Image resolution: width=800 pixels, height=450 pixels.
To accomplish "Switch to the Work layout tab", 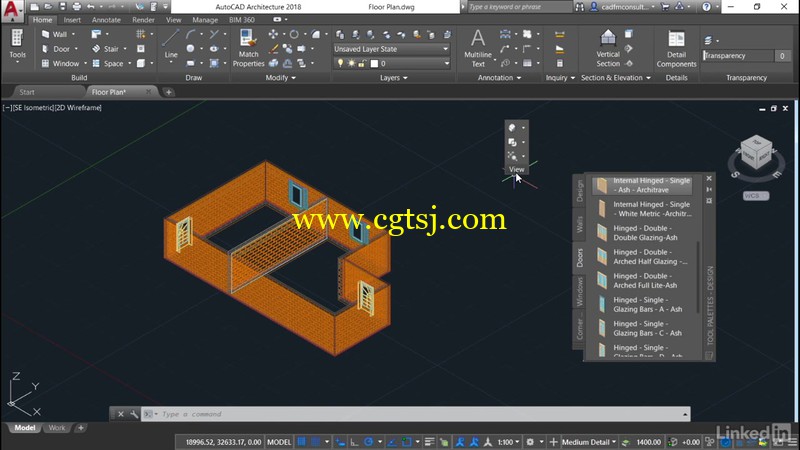I will pyautogui.click(x=57, y=428).
